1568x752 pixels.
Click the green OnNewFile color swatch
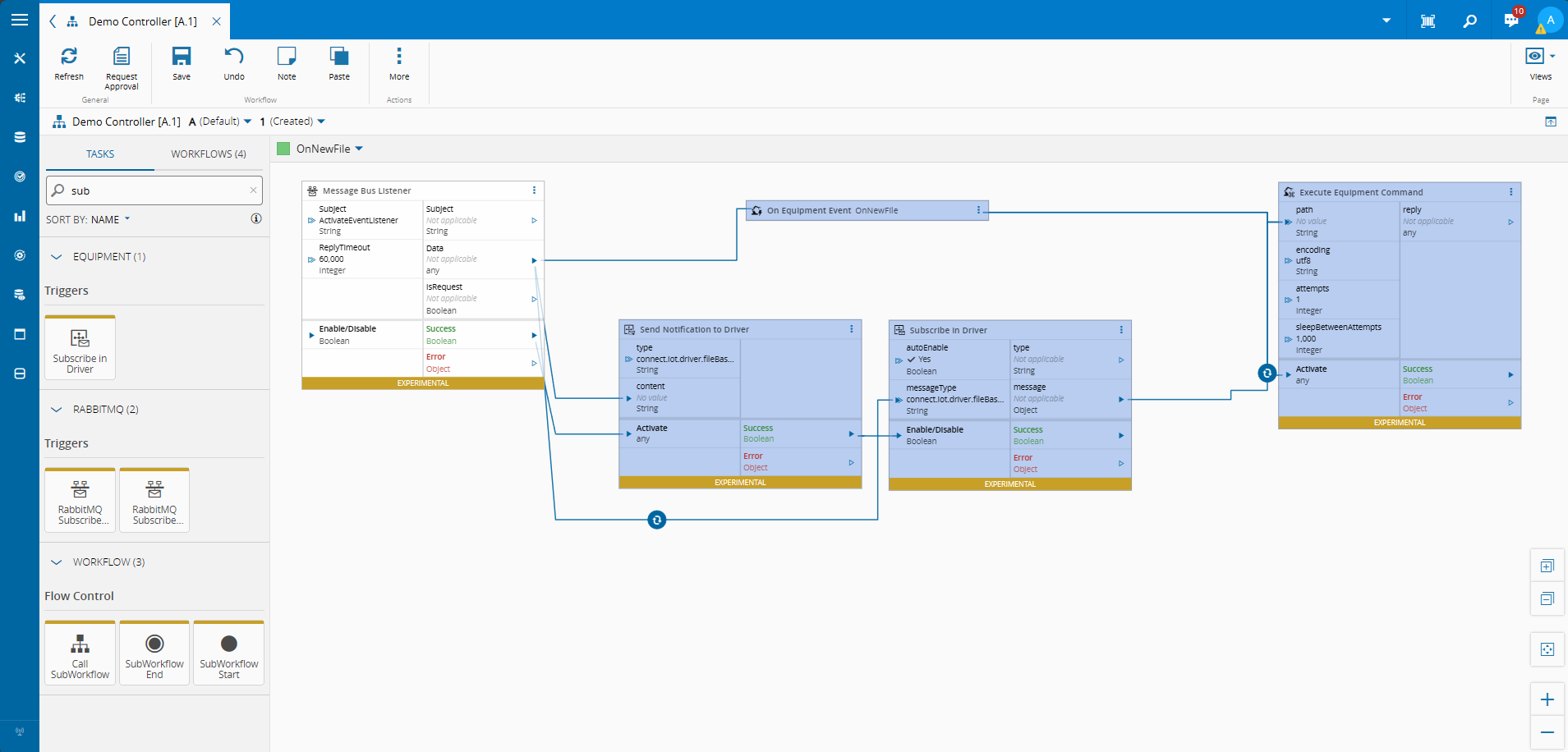point(283,149)
